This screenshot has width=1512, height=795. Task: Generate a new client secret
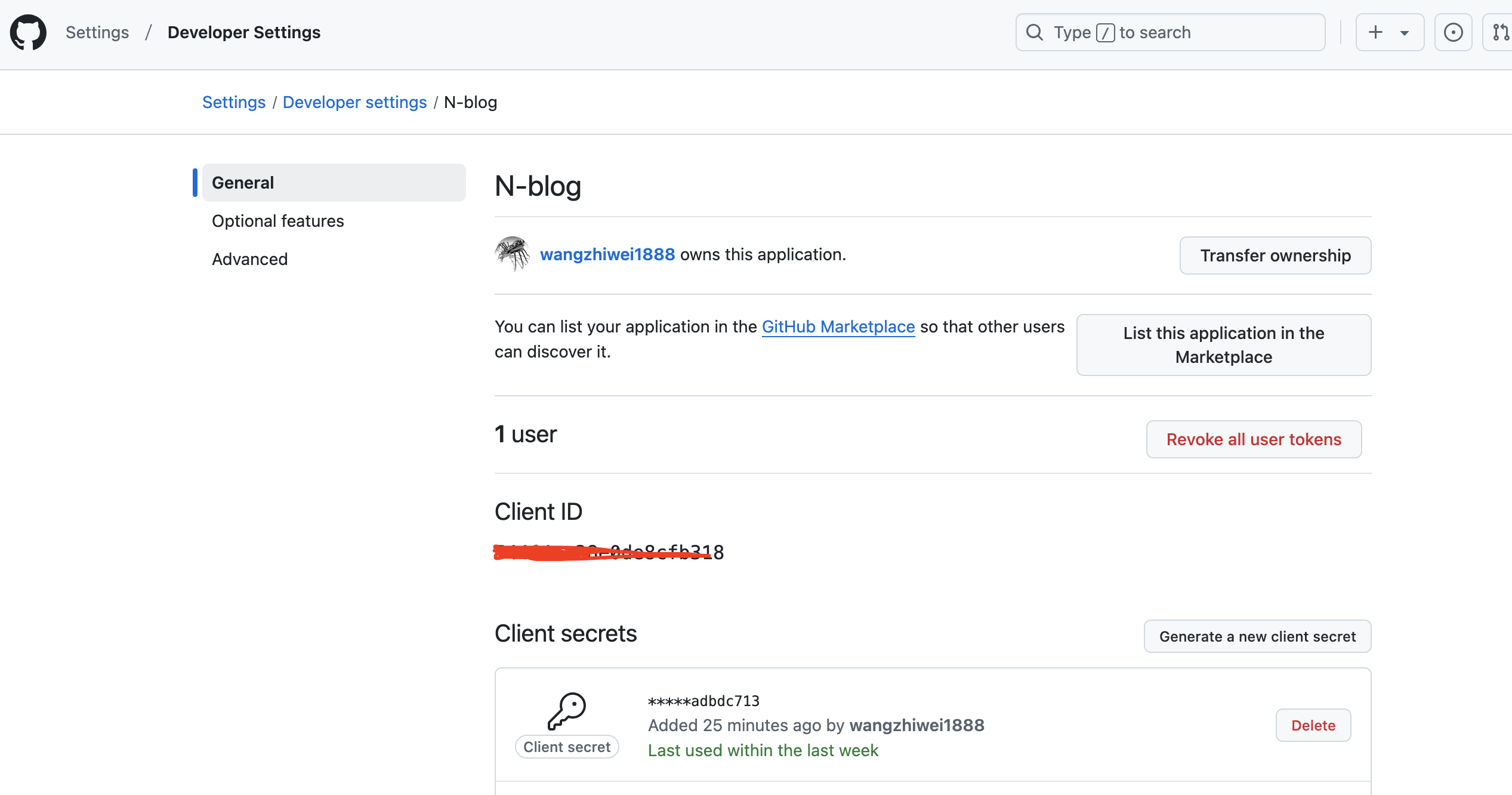tap(1257, 636)
